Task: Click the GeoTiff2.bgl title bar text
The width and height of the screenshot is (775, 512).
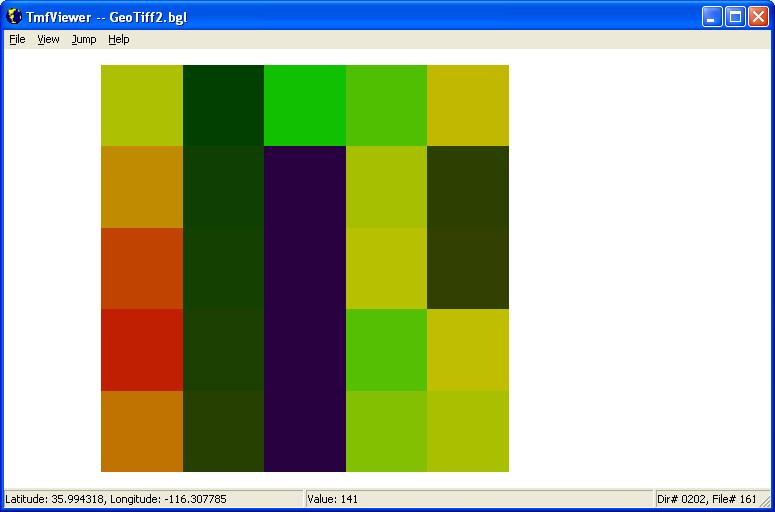Action: [x=148, y=18]
